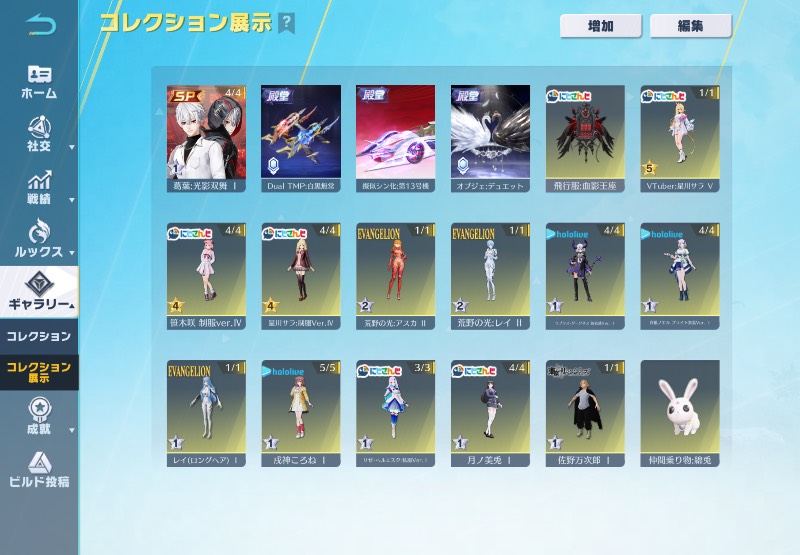Click the 増加 button

pyautogui.click(x=601, y=26)
